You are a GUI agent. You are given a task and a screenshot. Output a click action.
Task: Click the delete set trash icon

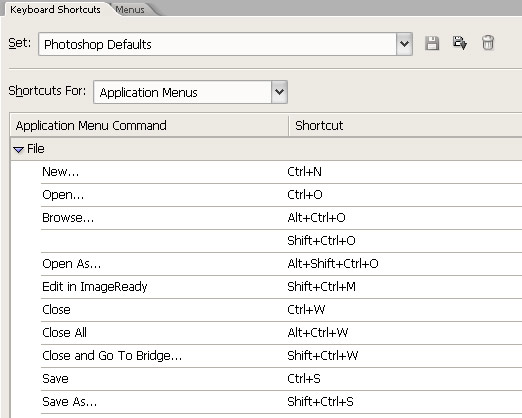pyautogui.click(x=488, y=43)
